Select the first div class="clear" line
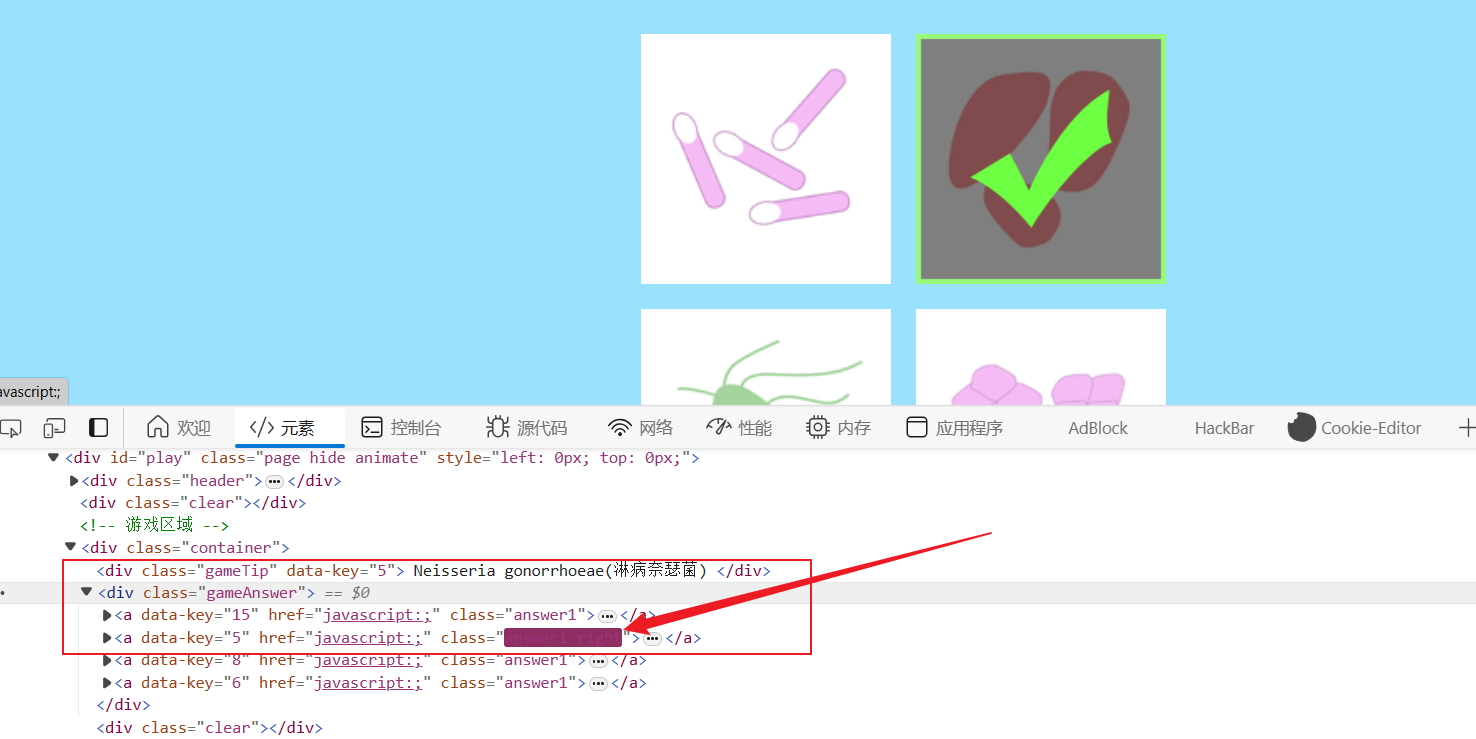Image resolution: width=1476 pixels, height=739 pixels. 193,503
